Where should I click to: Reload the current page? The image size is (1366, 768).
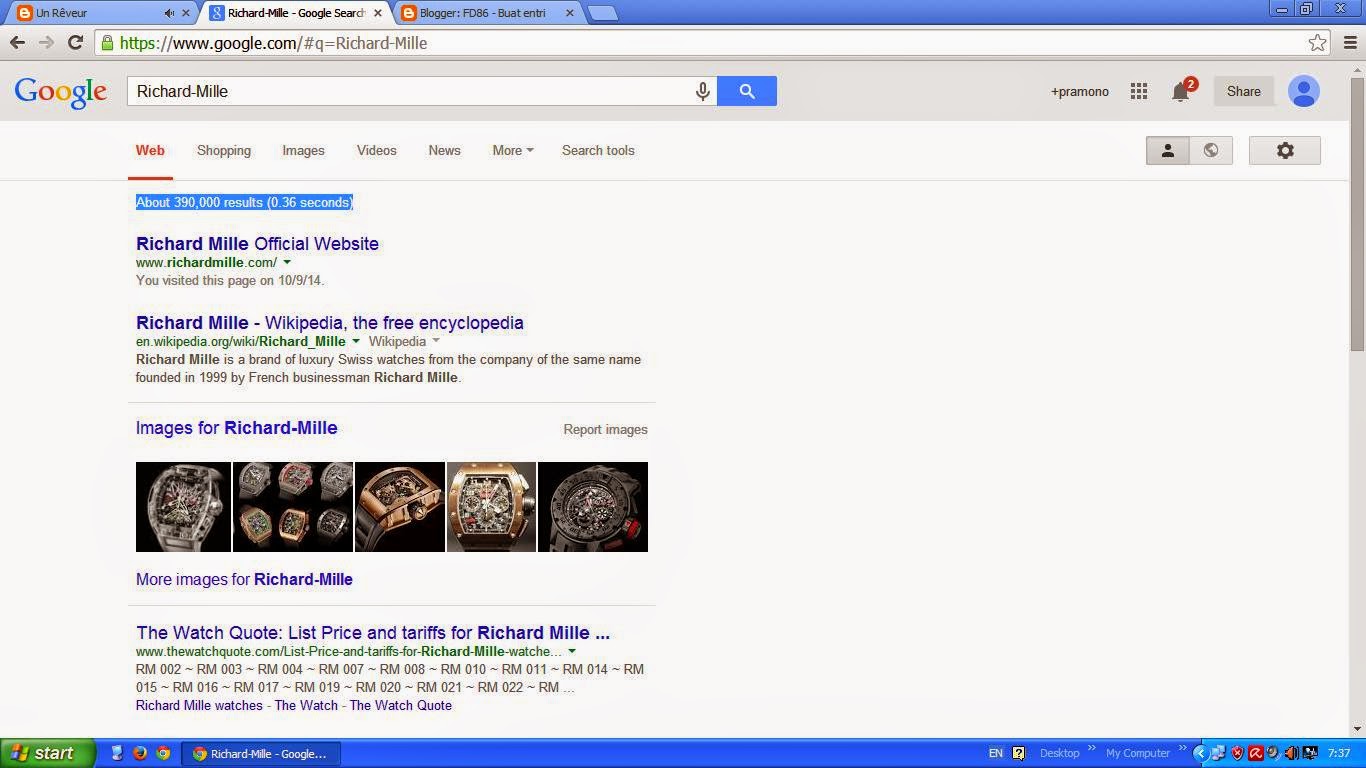coord(75,42)
